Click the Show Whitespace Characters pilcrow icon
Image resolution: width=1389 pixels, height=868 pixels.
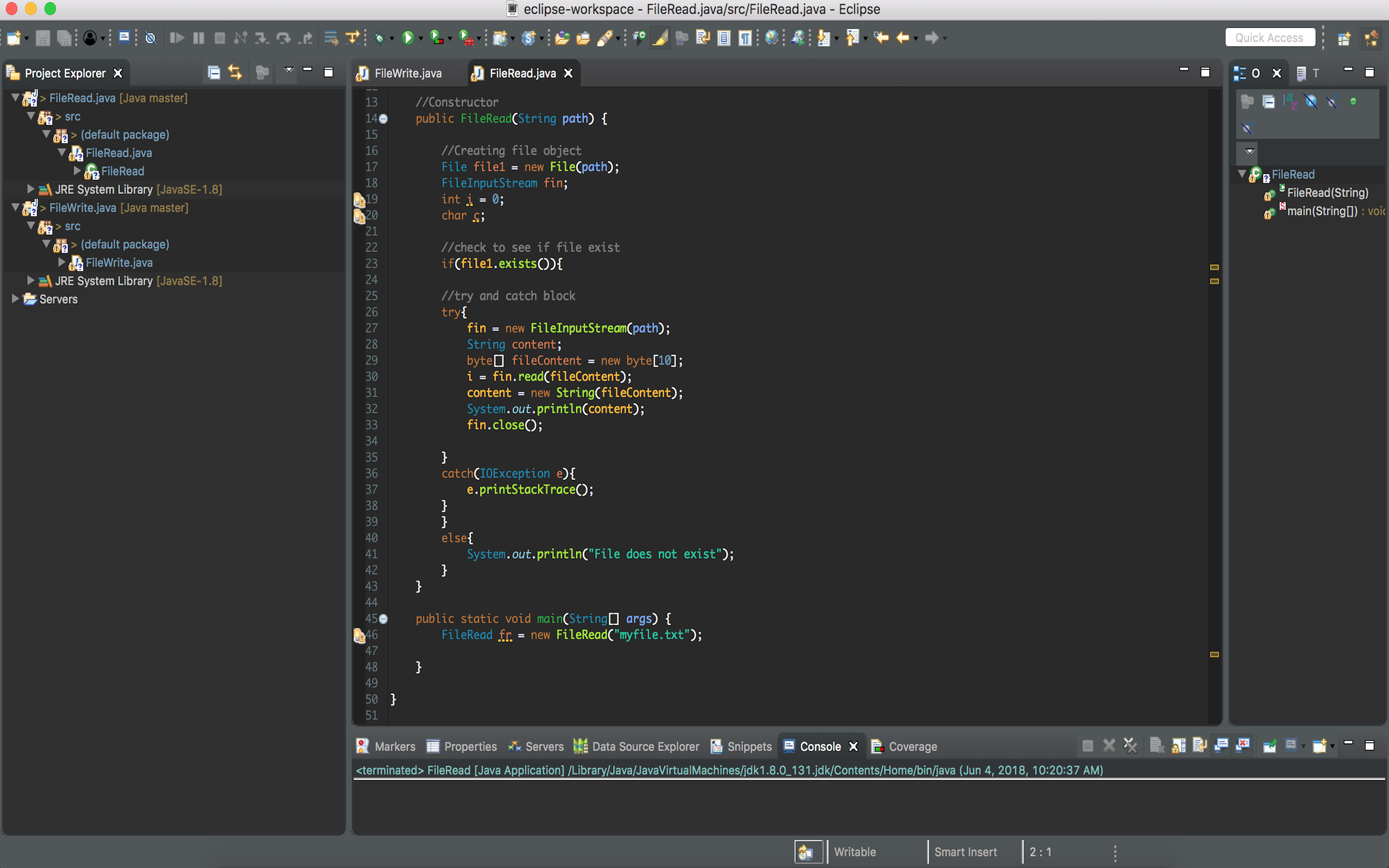click(x=745, y=38)
